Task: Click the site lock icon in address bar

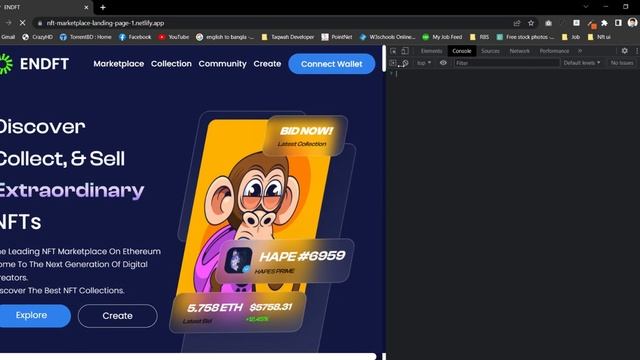Action: (40, 23)
